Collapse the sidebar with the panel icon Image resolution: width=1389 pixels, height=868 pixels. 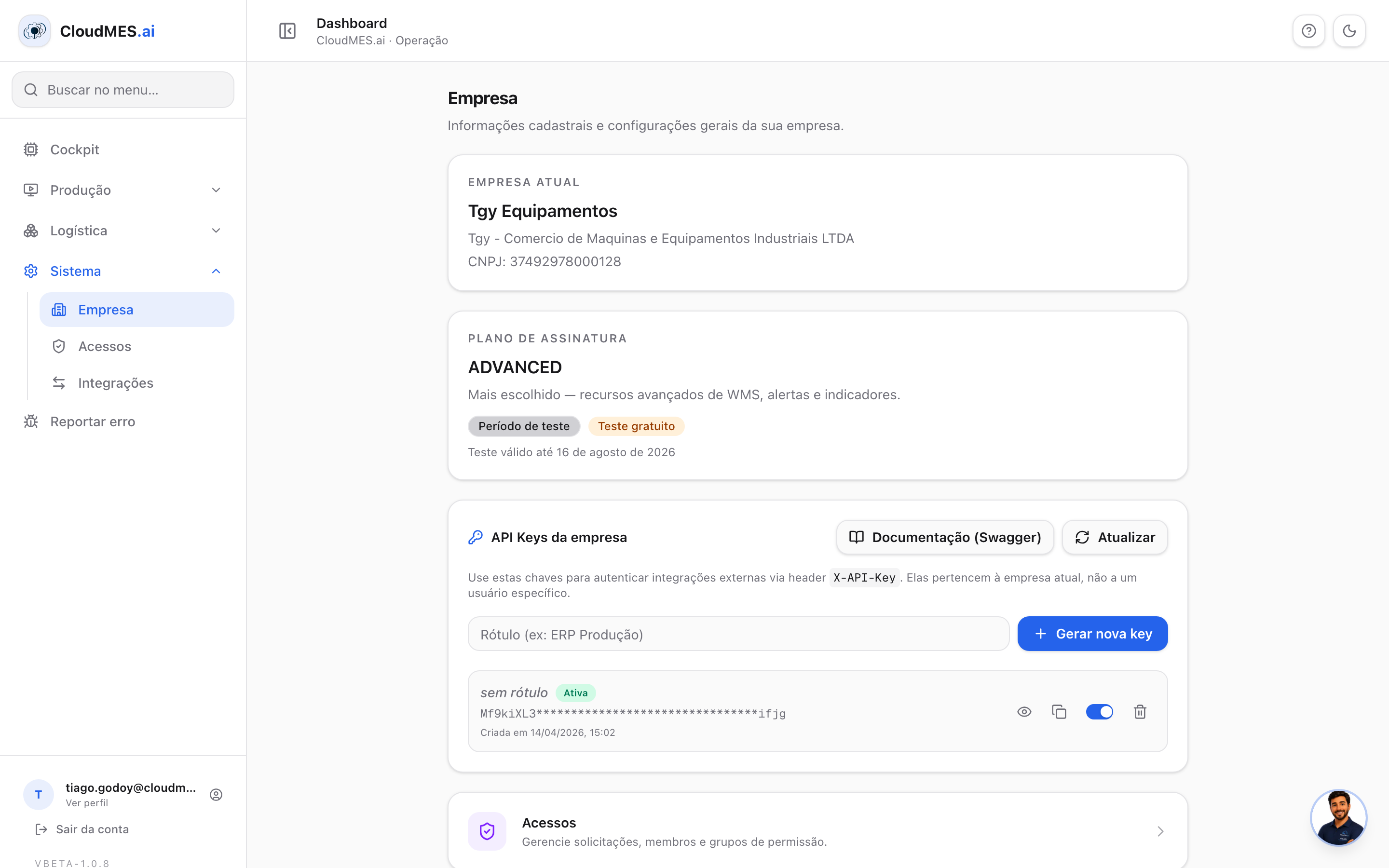tap(287, 31)
